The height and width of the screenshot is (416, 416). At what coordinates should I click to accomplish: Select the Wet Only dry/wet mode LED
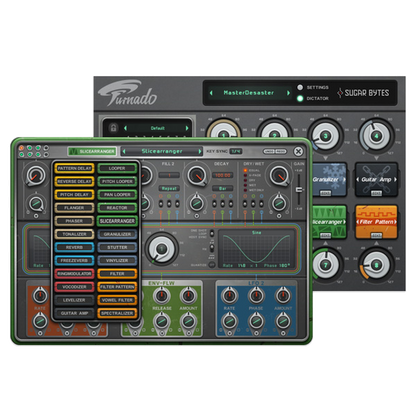pos(245,190)
